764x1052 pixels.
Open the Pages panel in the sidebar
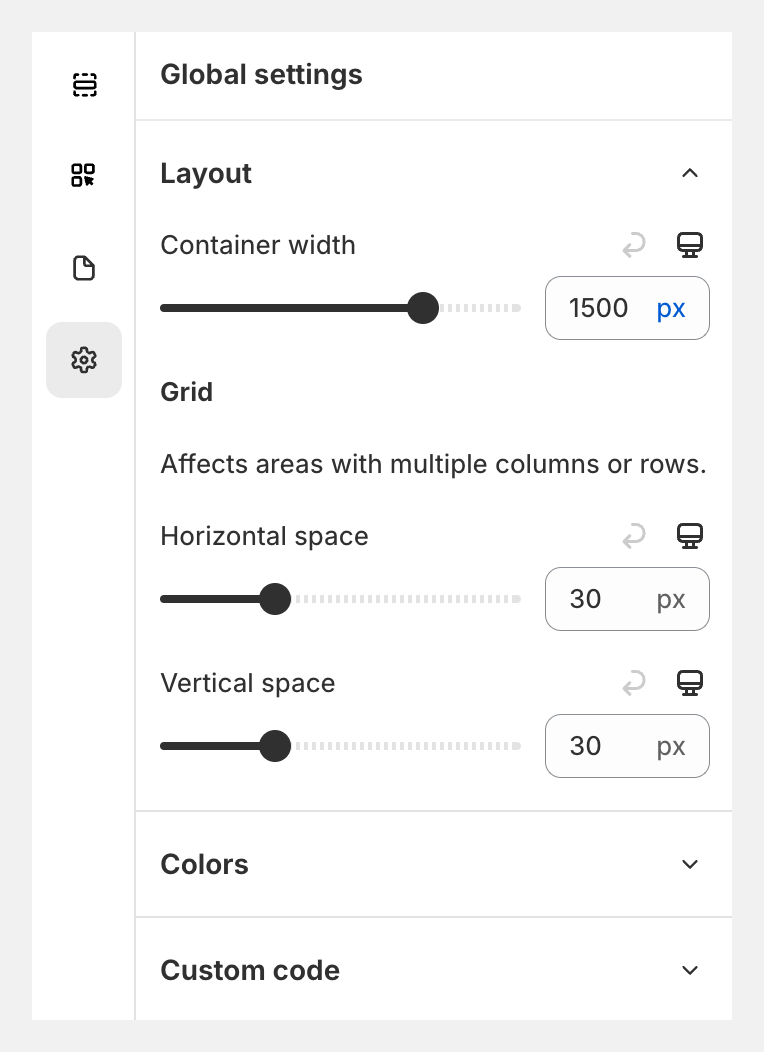click(84, 268)
